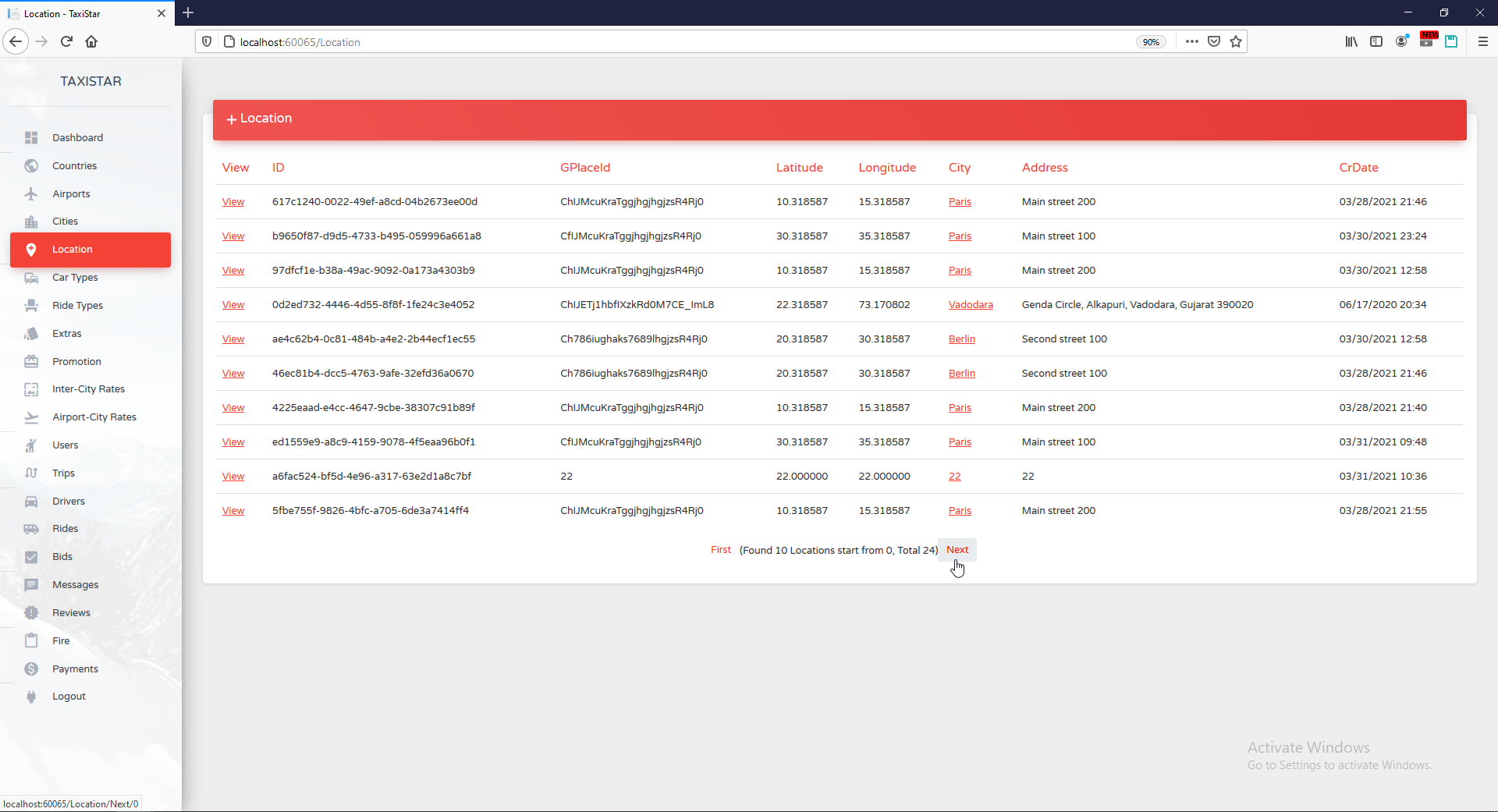Click the Messages chat icon
The image size is (1498, 812).
[x=31, y=585]
